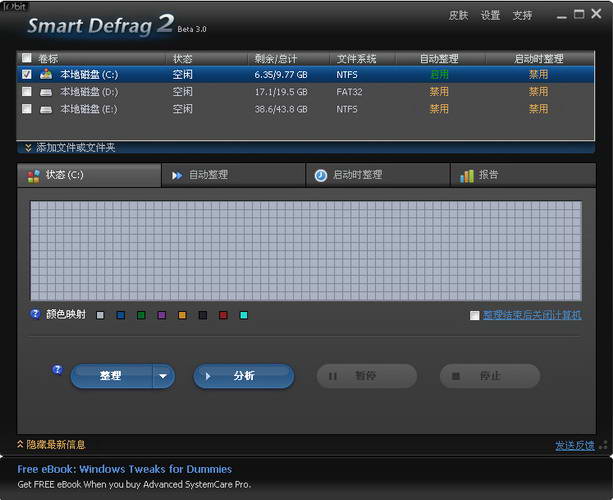
Task: Collapse the 隐藏最新信息 news panel
Action: coord(51,444)
